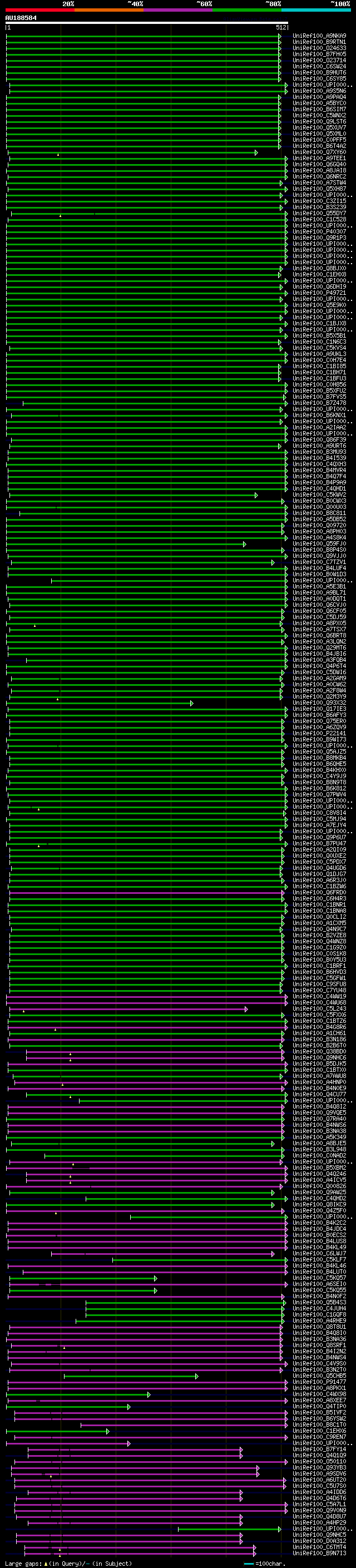Click the purple ~60% identity color bar

177,10
